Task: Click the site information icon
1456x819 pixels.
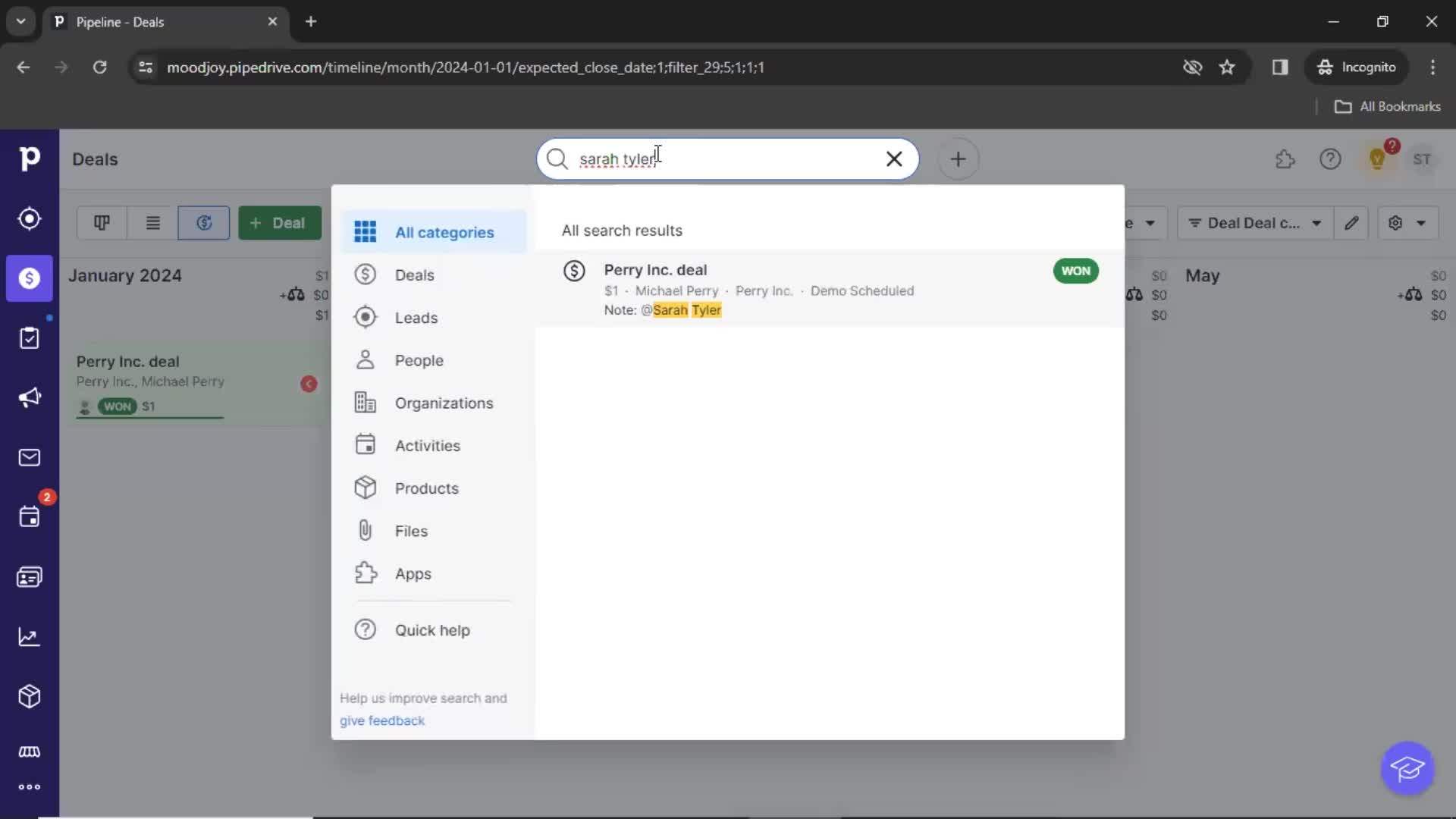Action: click(146, 67)
